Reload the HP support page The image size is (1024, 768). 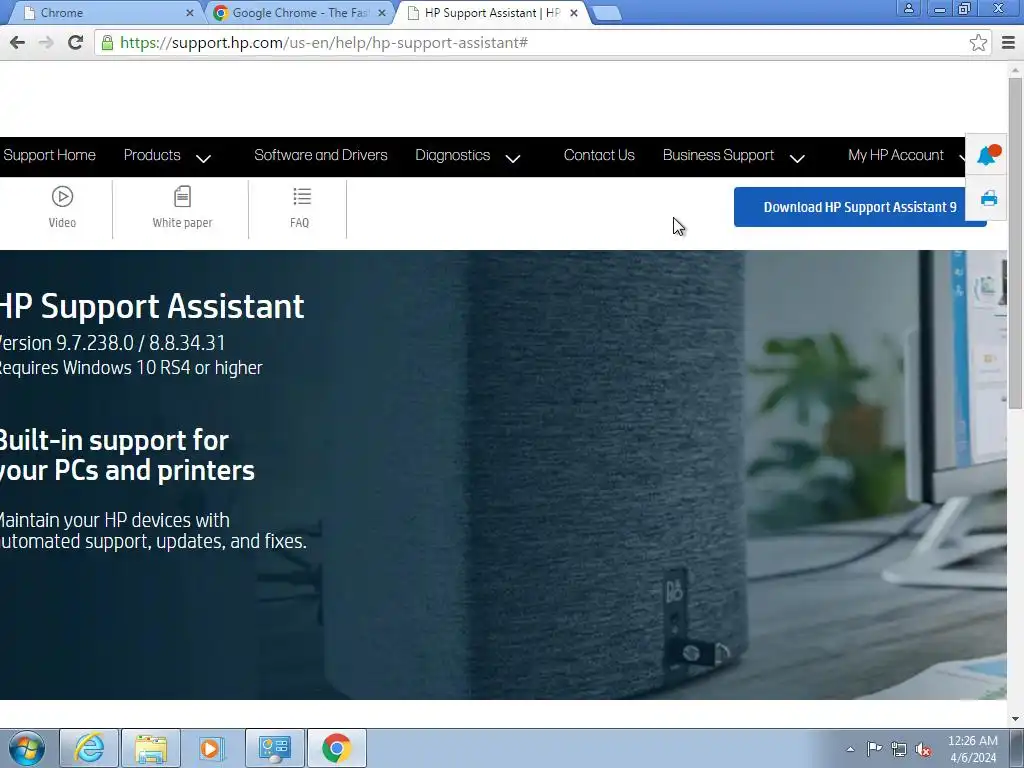point(76,42)
